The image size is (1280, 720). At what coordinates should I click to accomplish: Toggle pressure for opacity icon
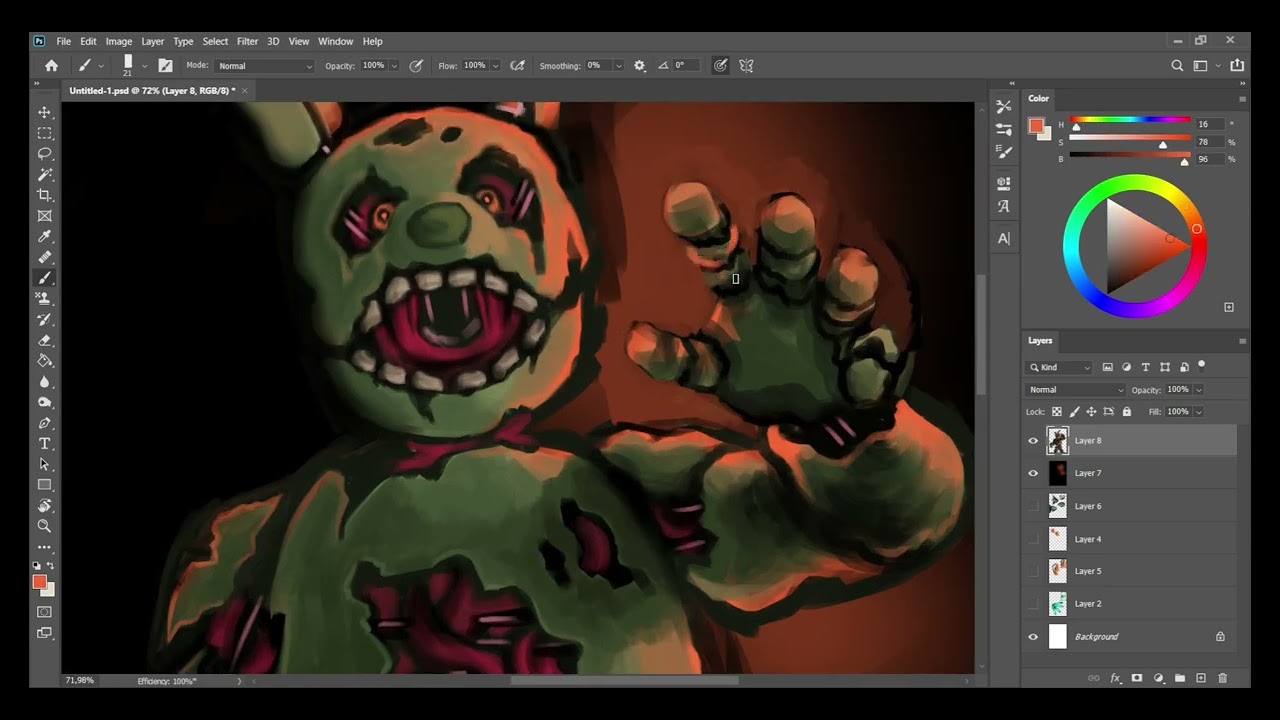[x=416, y=66]
